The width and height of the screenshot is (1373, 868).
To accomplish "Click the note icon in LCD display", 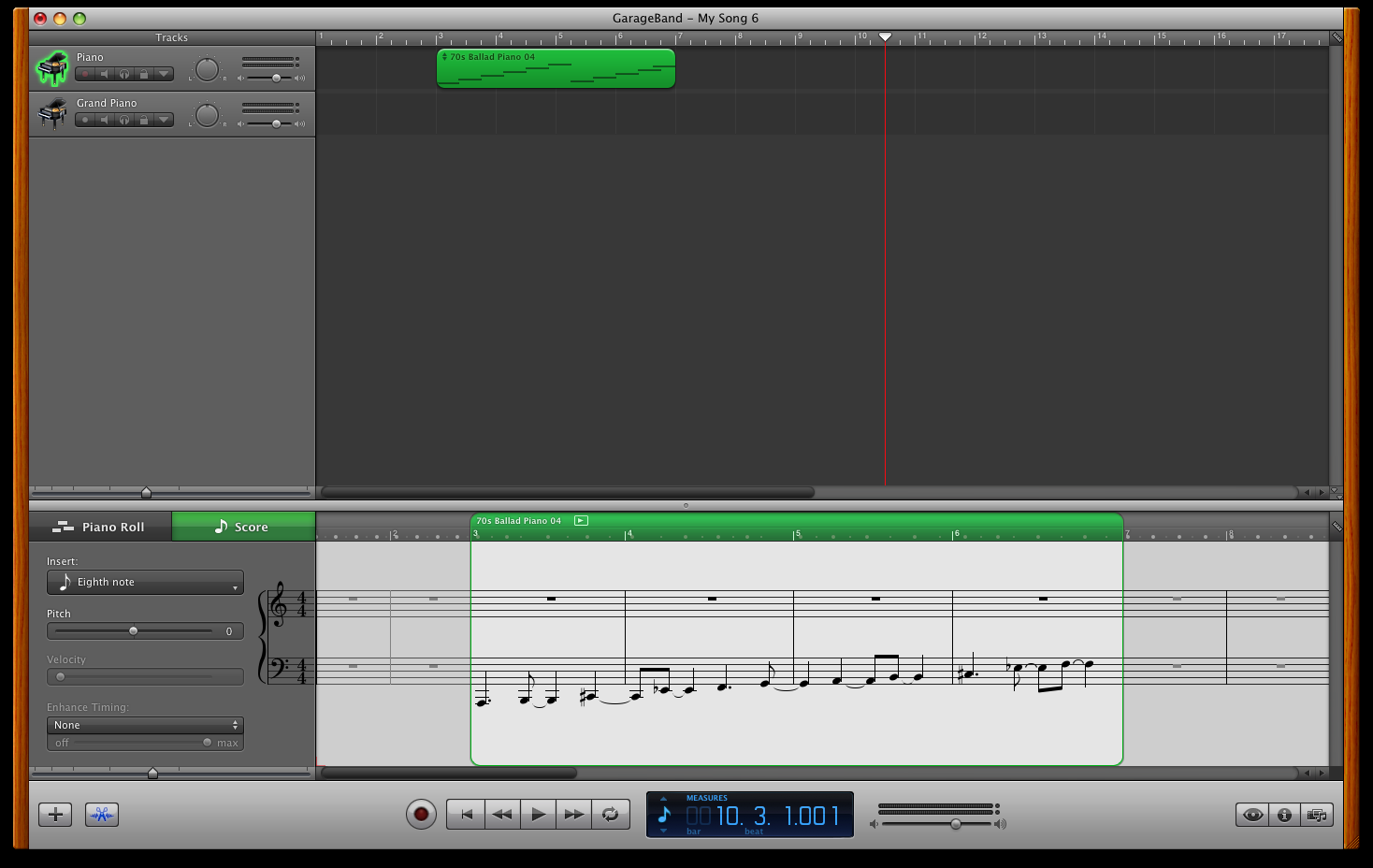I will tap(664, 814).
